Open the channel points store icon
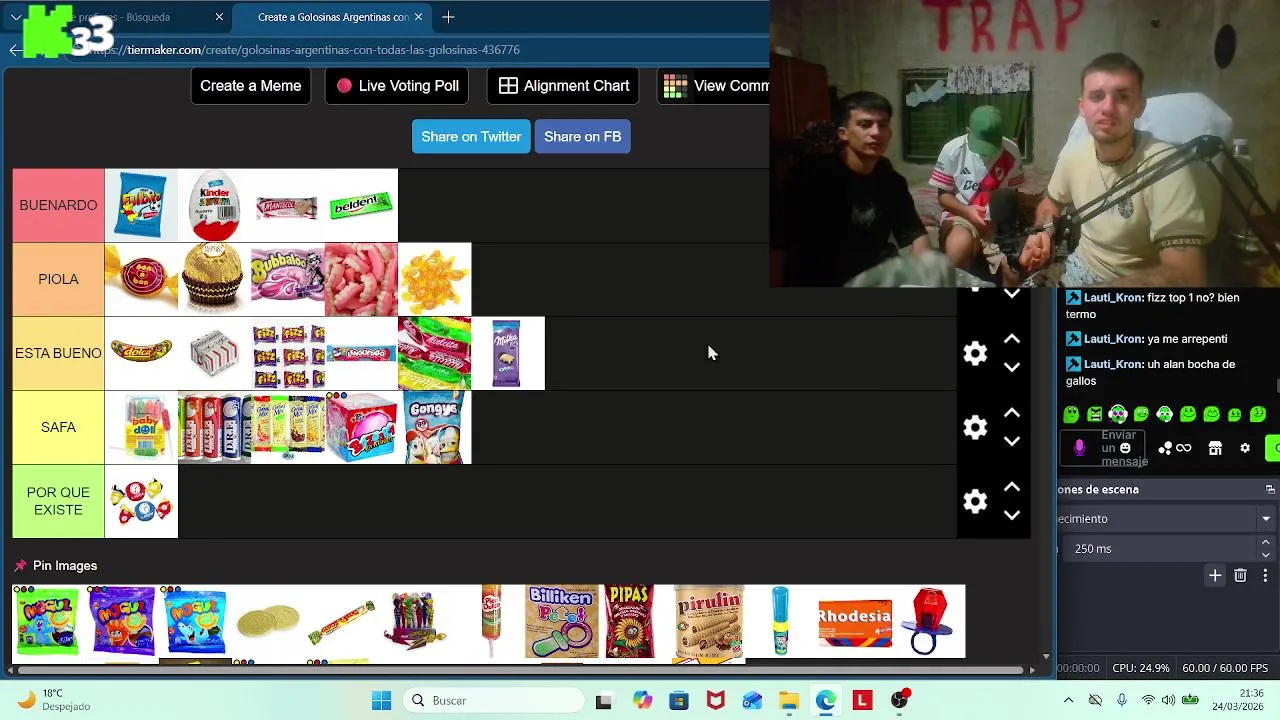 pos(1215,448)
